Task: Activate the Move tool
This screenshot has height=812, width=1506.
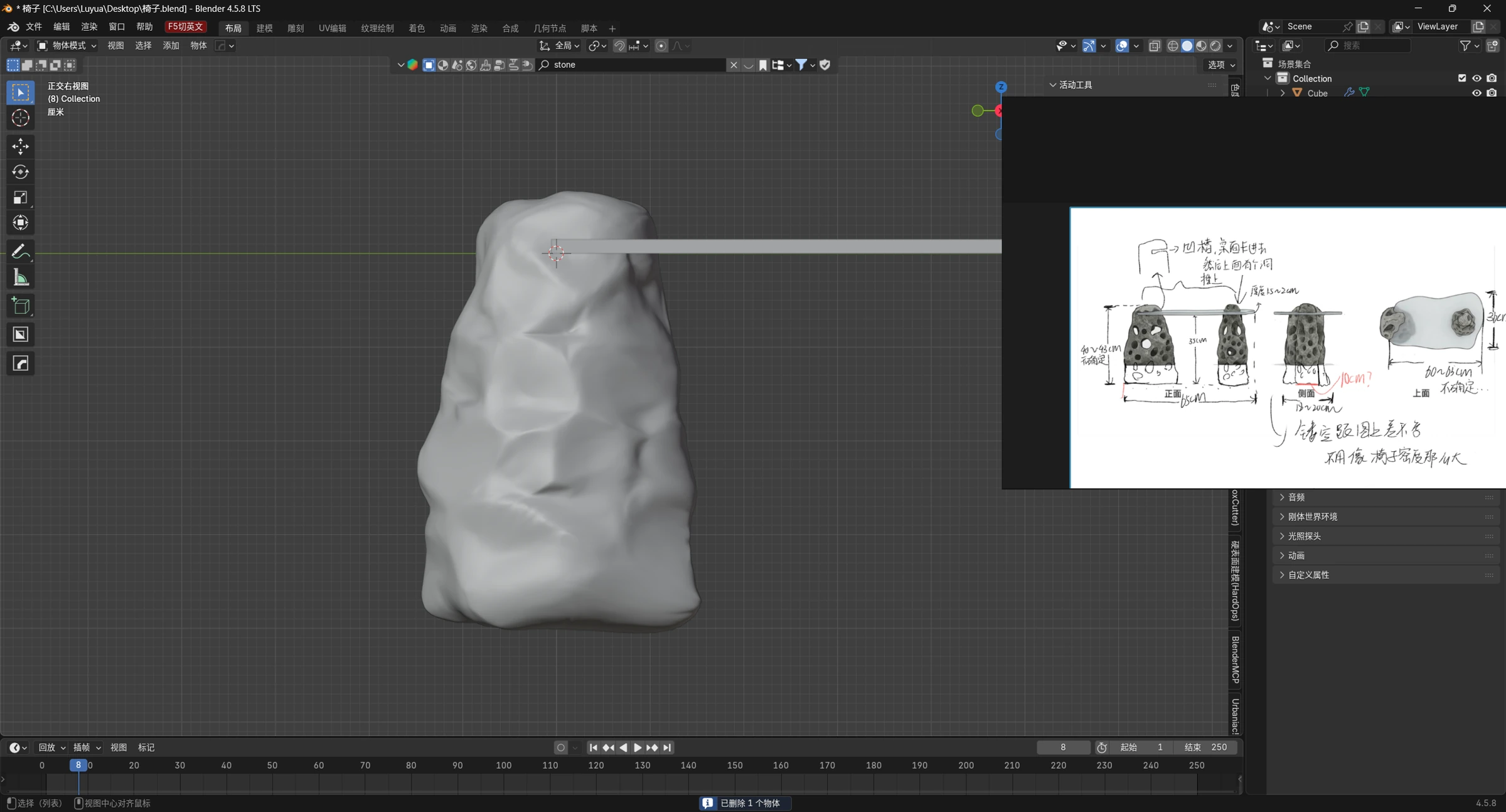Action: coord(20,146)
